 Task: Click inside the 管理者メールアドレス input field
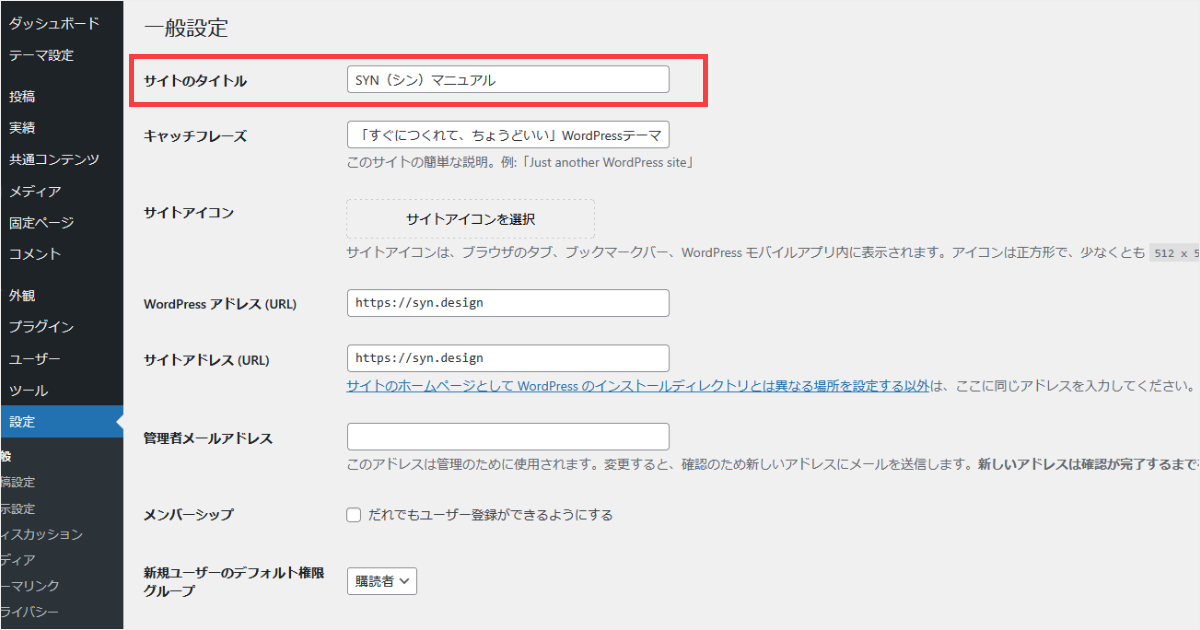508,436
